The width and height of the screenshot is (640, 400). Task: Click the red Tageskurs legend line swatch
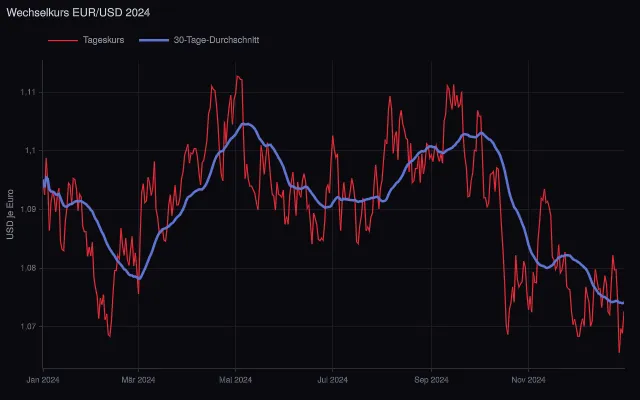coord(63,40)
